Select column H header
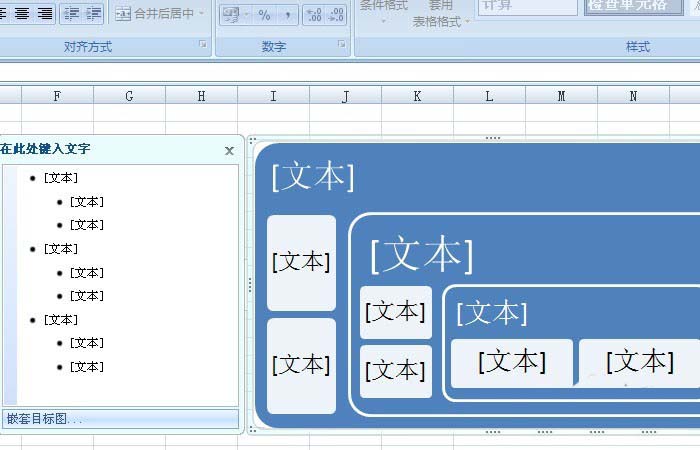700x450 pixels. pyautogui.click(x=201, y=96)
